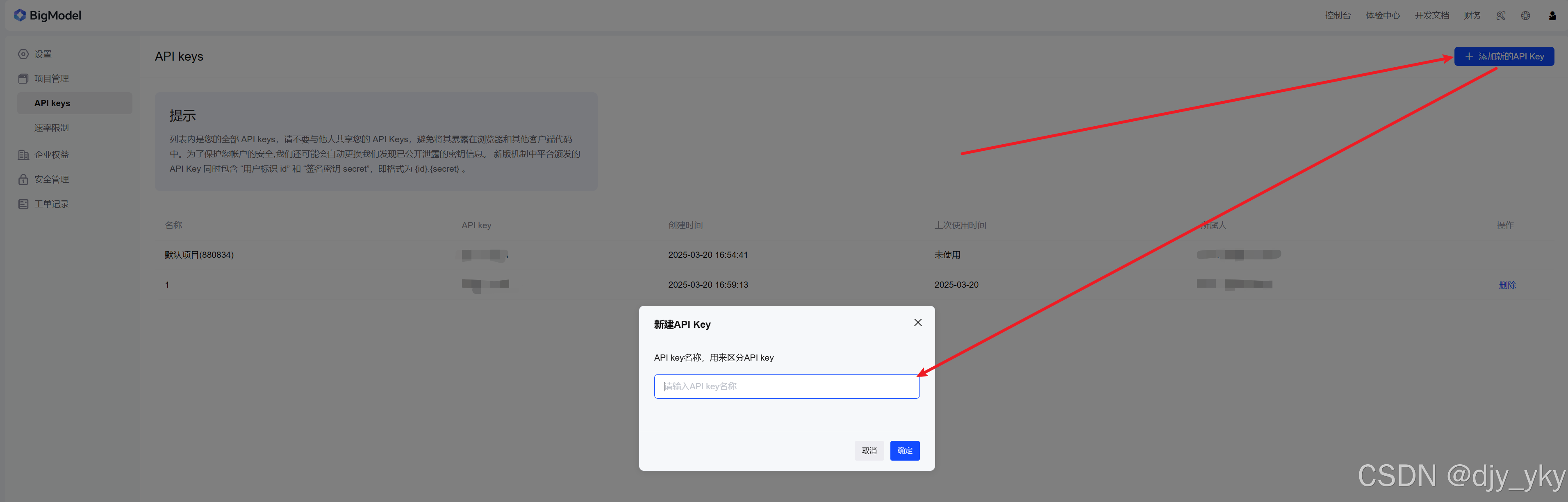
Task: Close the 新建API Key dialog
Action: click(x=918, y=323)
